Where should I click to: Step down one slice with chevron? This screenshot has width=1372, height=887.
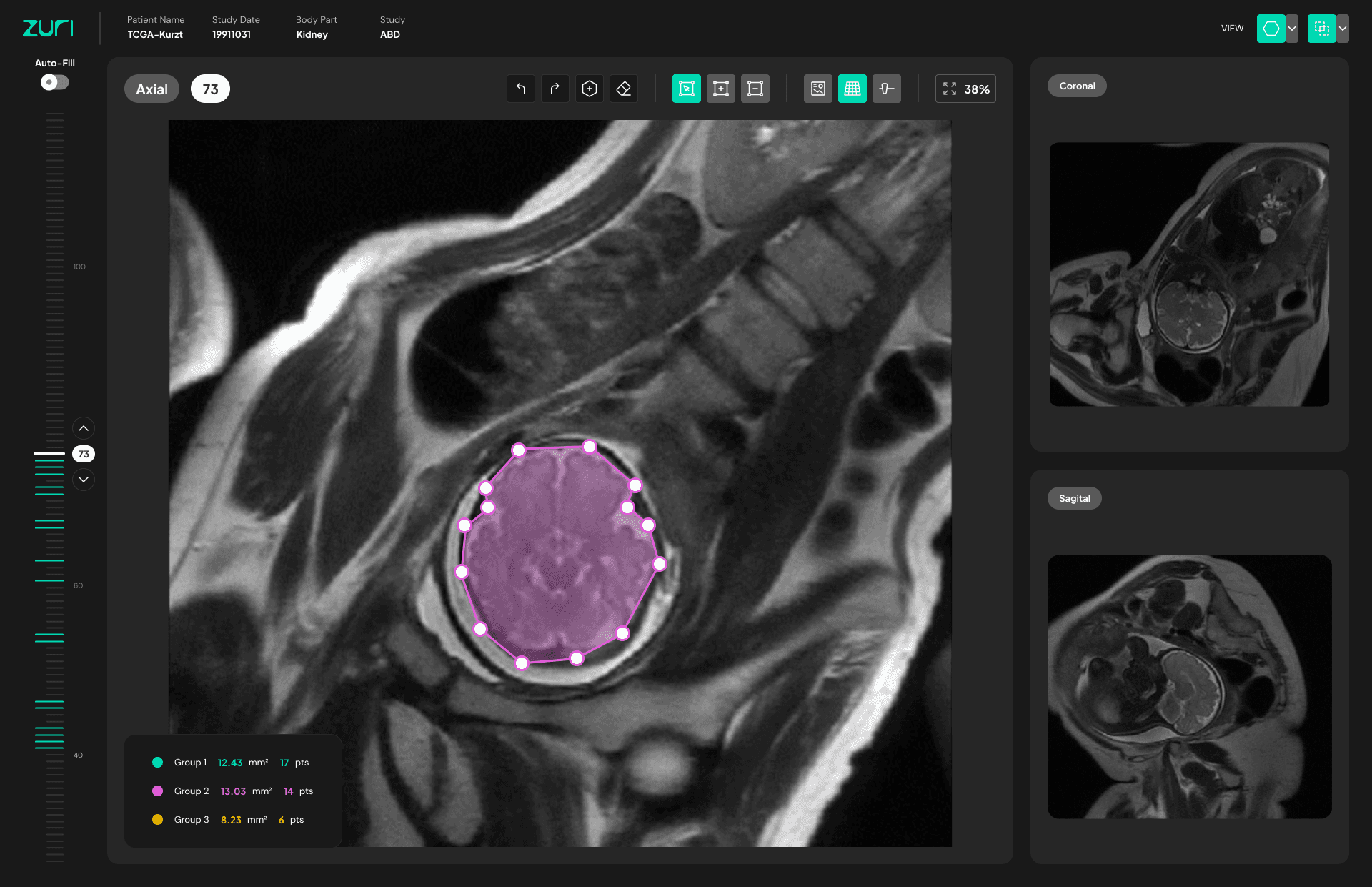[84, 480]
